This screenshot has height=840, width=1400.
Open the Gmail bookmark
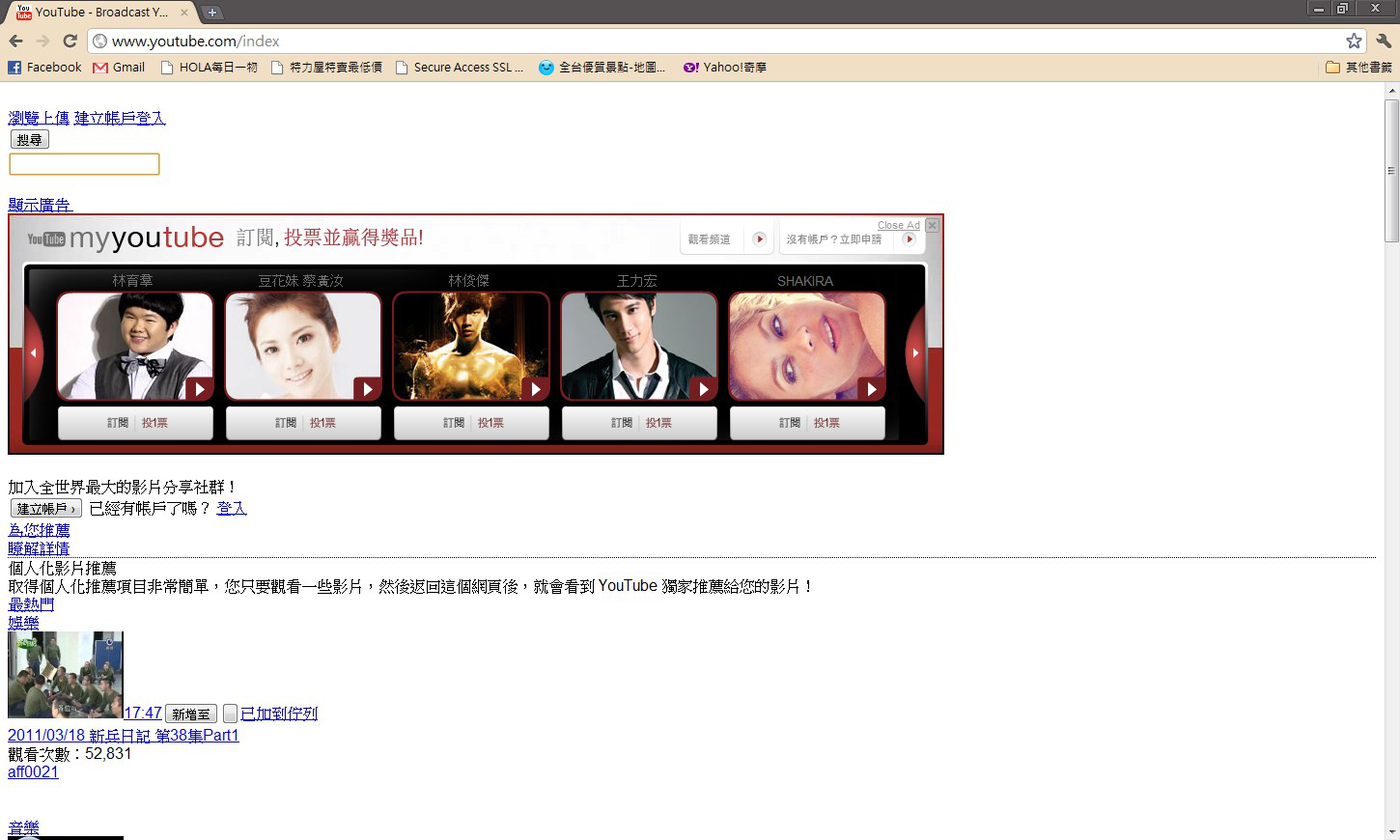click(119, 68)
